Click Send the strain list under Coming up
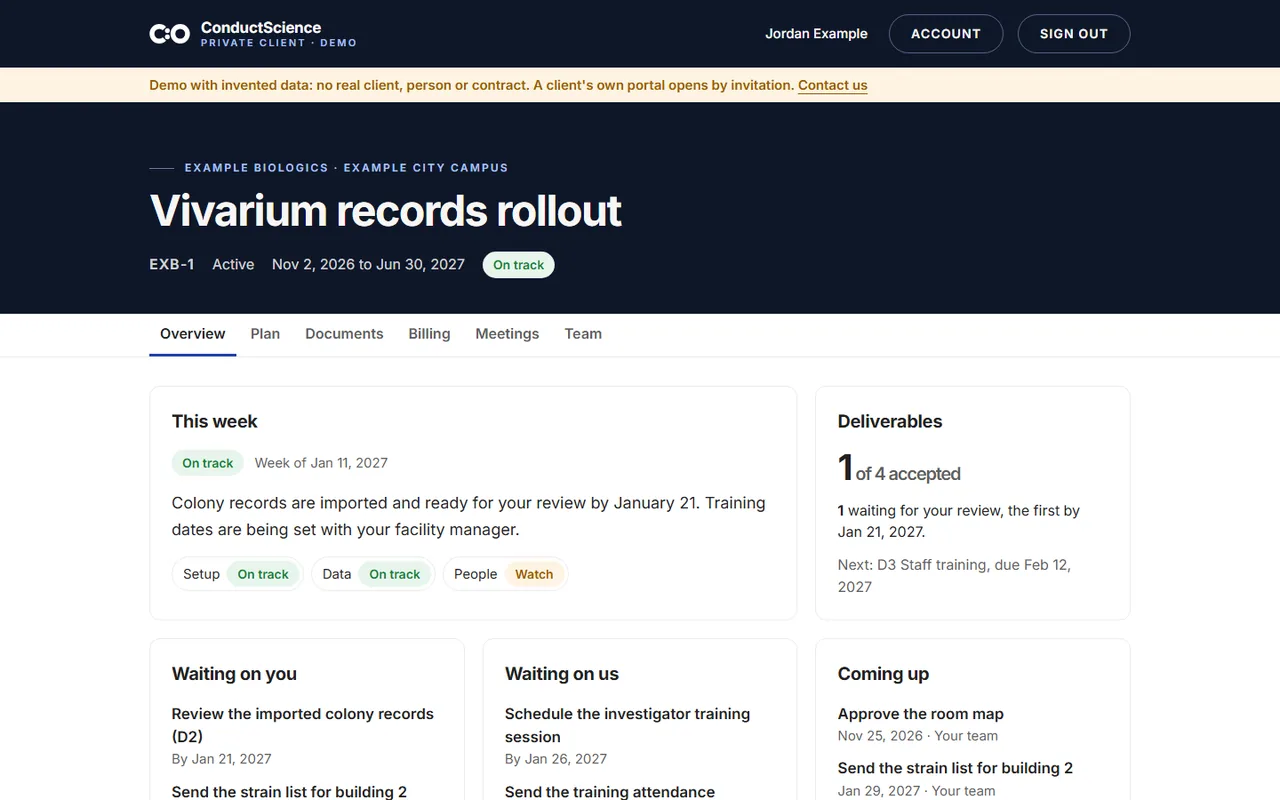The width and height of the screenshot is (1280, 800). point(955,768)
